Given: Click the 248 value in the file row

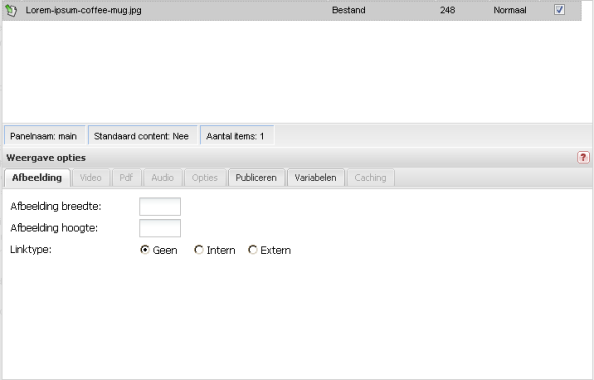Looking at the screenshot, I should tap(447, 10).
